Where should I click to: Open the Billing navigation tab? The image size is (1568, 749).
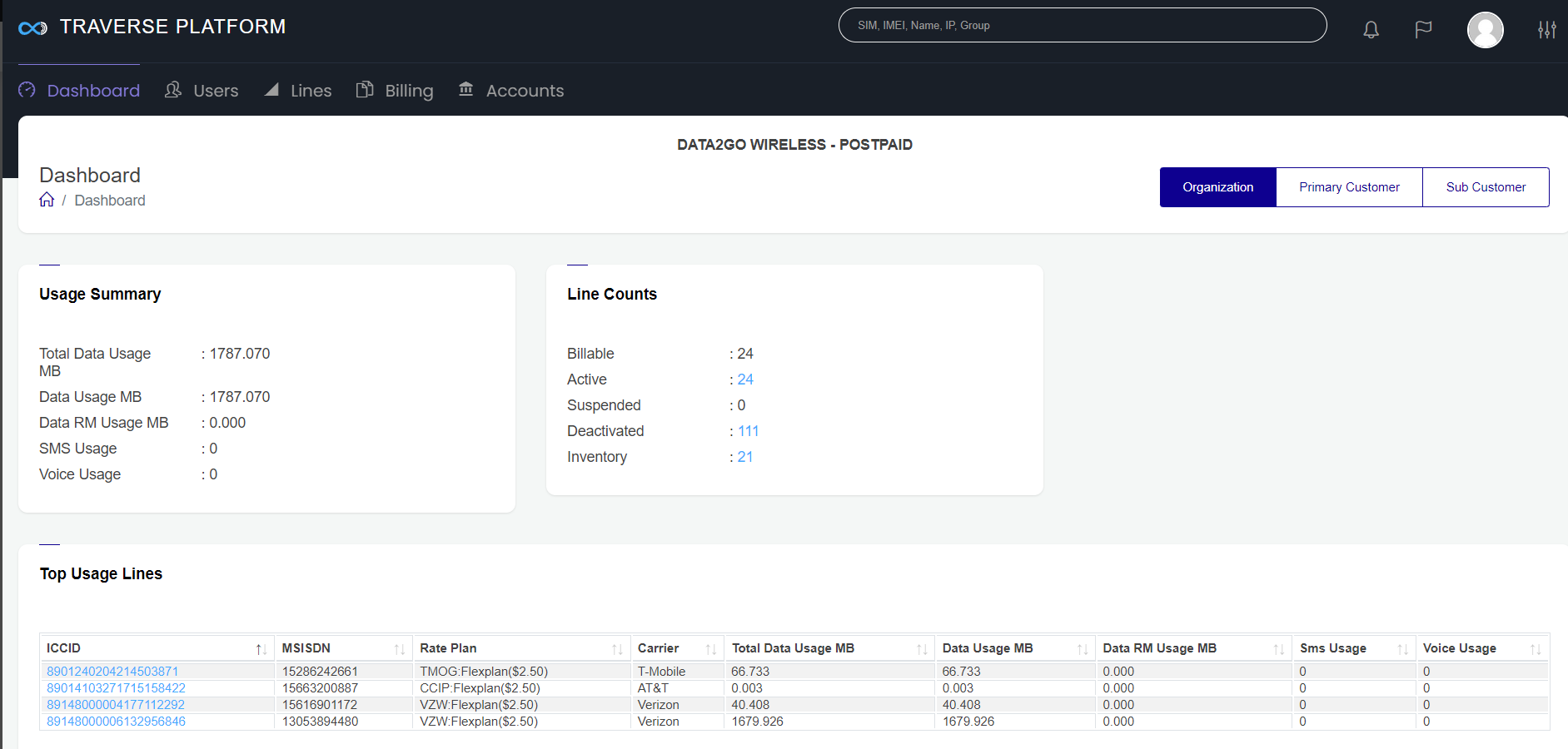(x=395, y=91)
